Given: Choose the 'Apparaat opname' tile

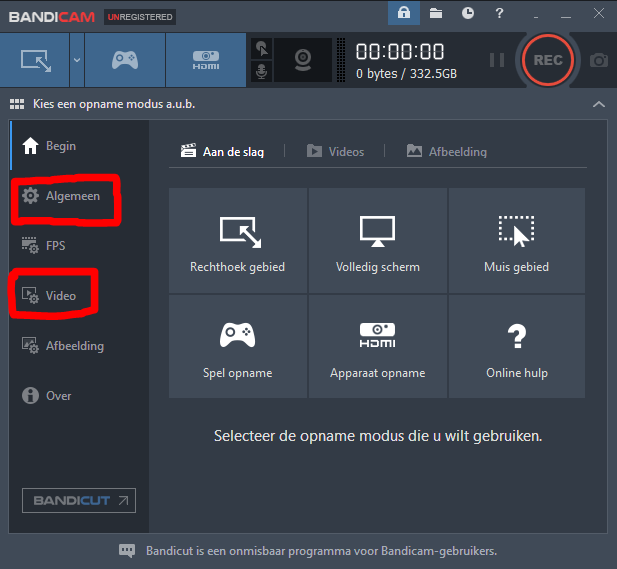Looking at the screenshot, I should click(378, 346).
